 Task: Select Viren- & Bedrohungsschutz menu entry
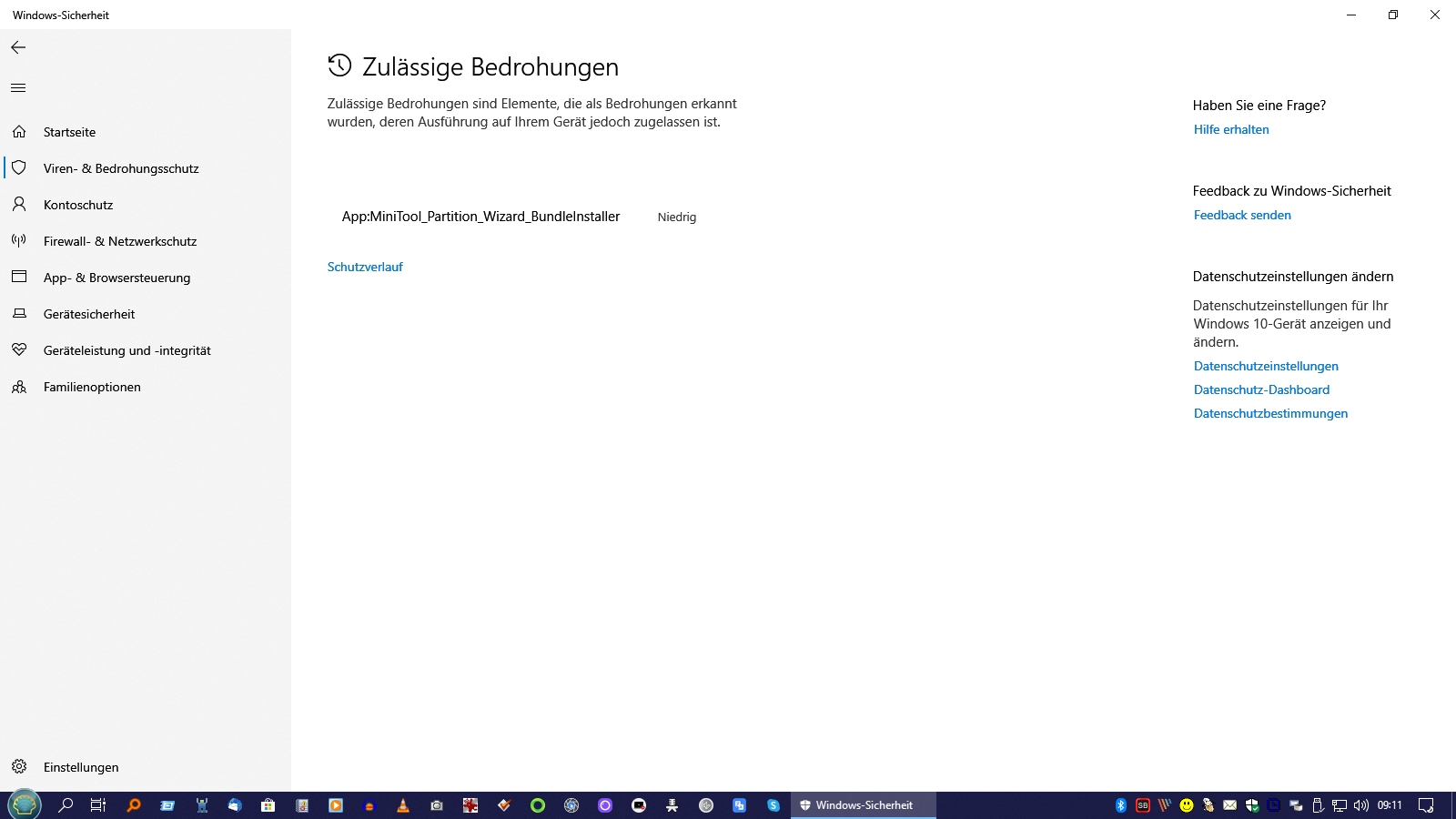(x=121, y=168)
